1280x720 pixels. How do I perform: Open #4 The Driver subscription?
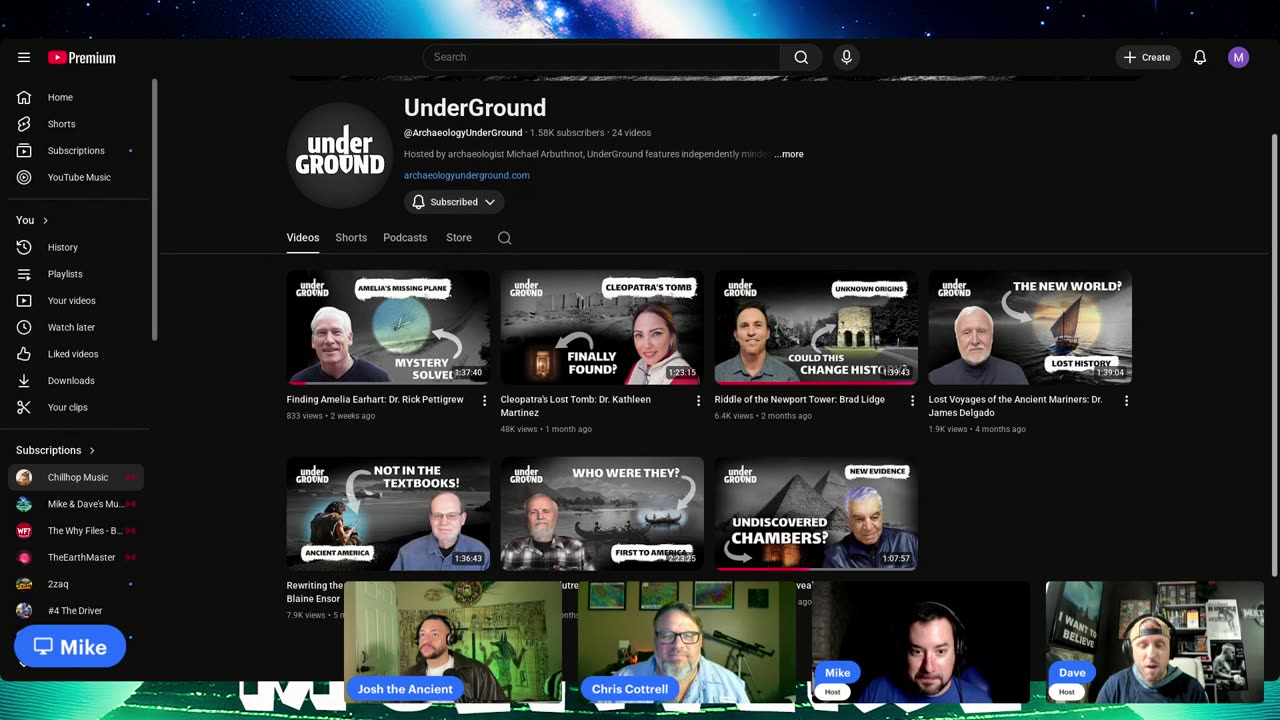[x=76, y=611]
